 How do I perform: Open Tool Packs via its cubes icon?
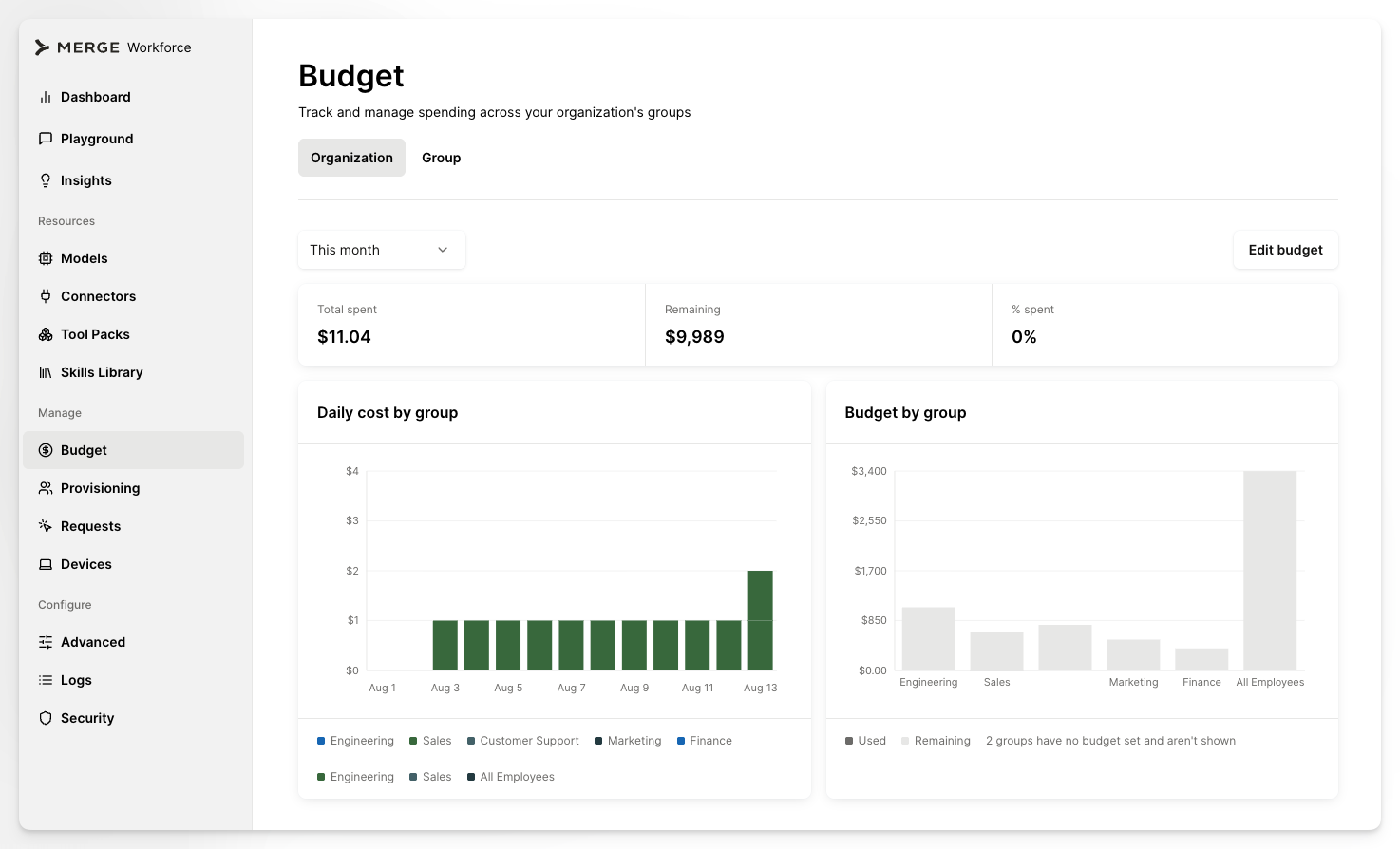pos(45,334)
